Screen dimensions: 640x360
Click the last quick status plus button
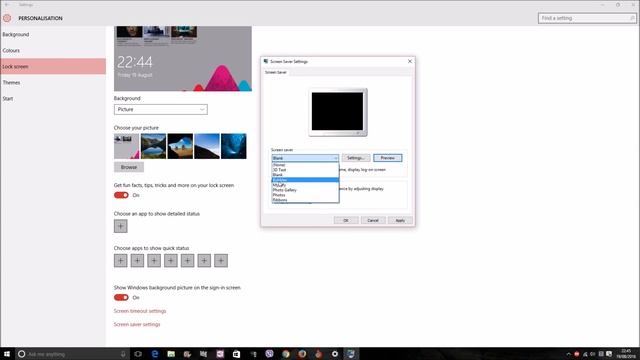click(221, 260)
